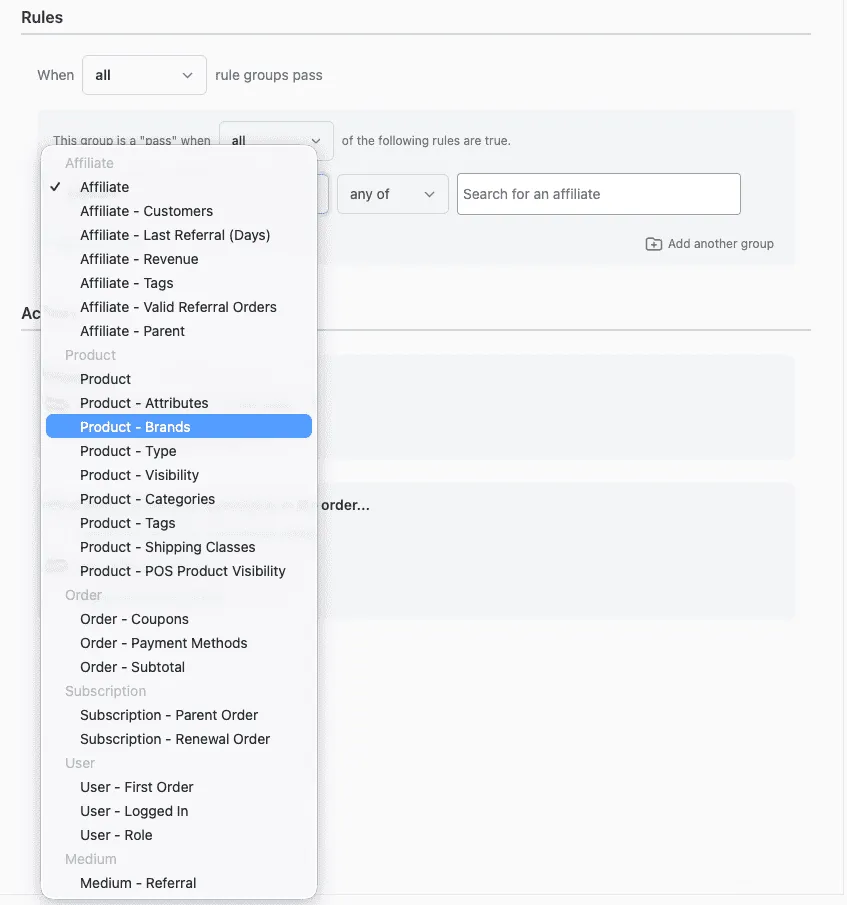Open the group pass condition 'all' dropdown
The image size is (847, 905).
(x=276, y=140)
